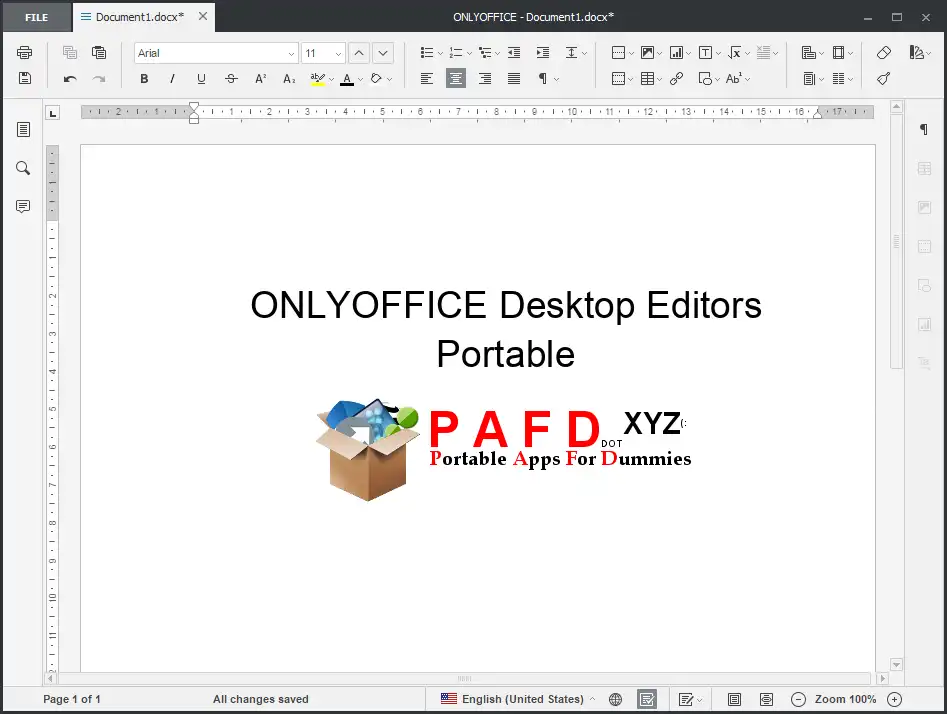This screenshot has width=947, height=714.
Task: Undo the last action
Action: click(70, 79)
